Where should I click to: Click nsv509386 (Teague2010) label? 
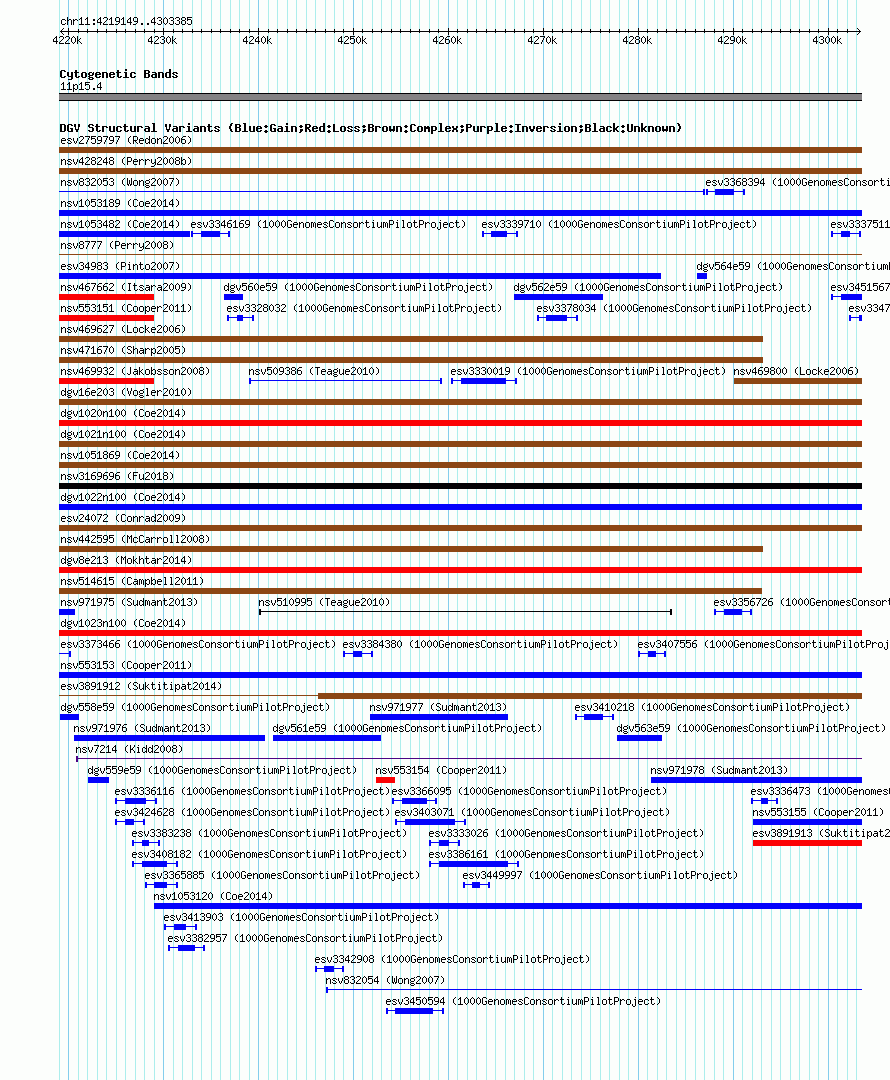point(314,371)
